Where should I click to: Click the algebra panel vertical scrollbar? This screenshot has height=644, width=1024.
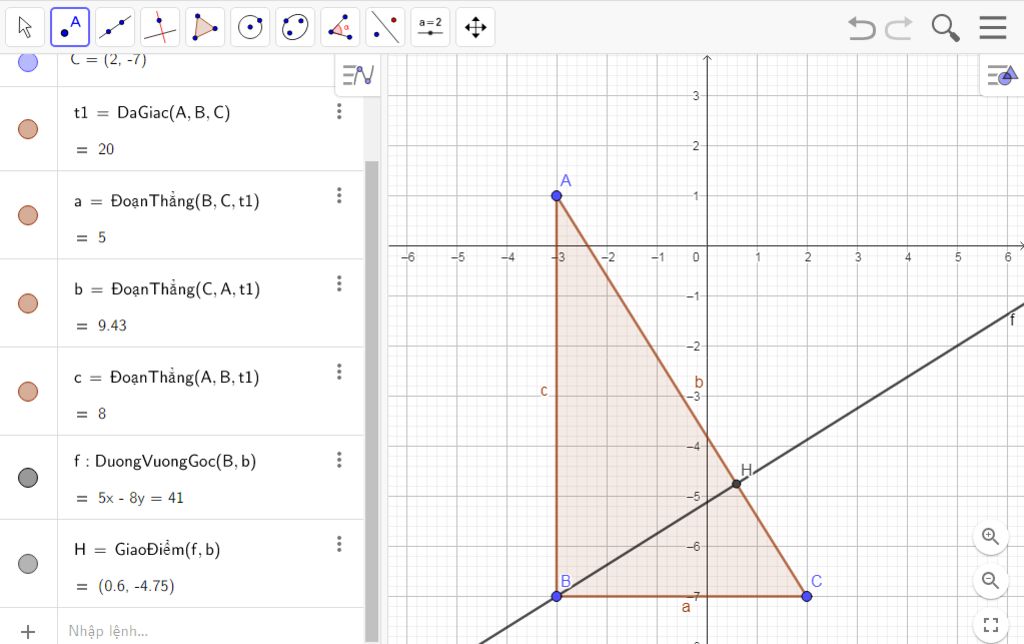(x=372, y=400)
